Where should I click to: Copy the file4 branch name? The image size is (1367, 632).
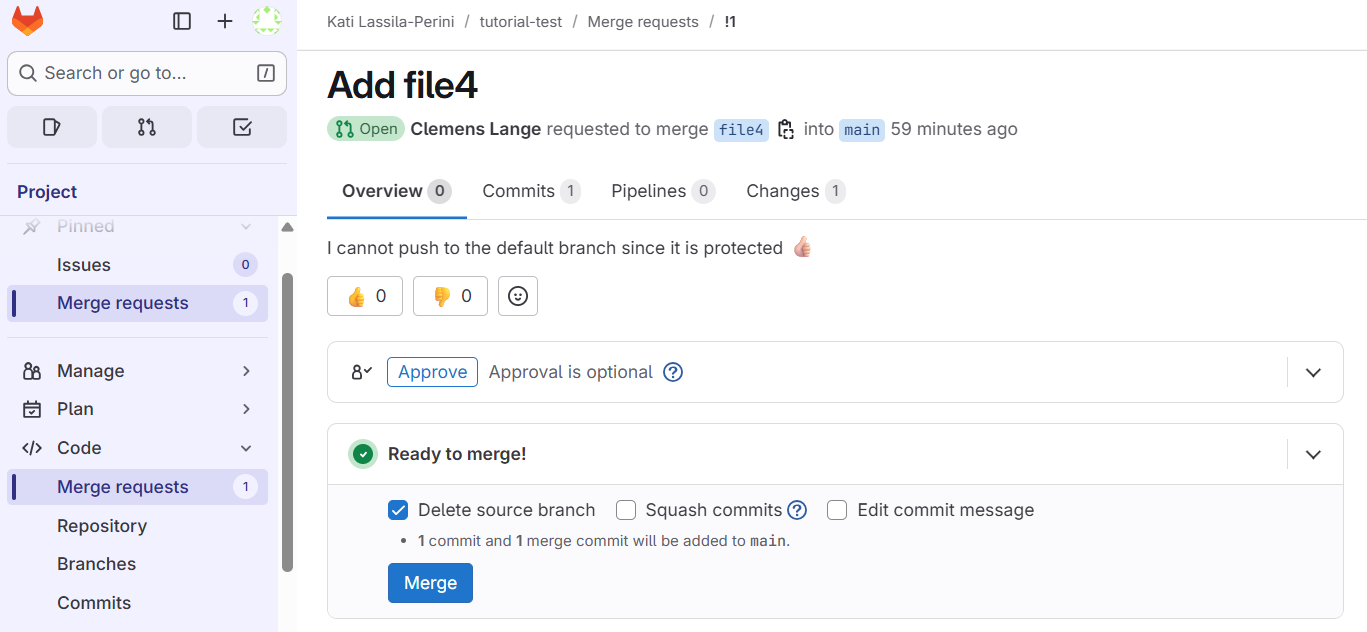coord(786,129)
